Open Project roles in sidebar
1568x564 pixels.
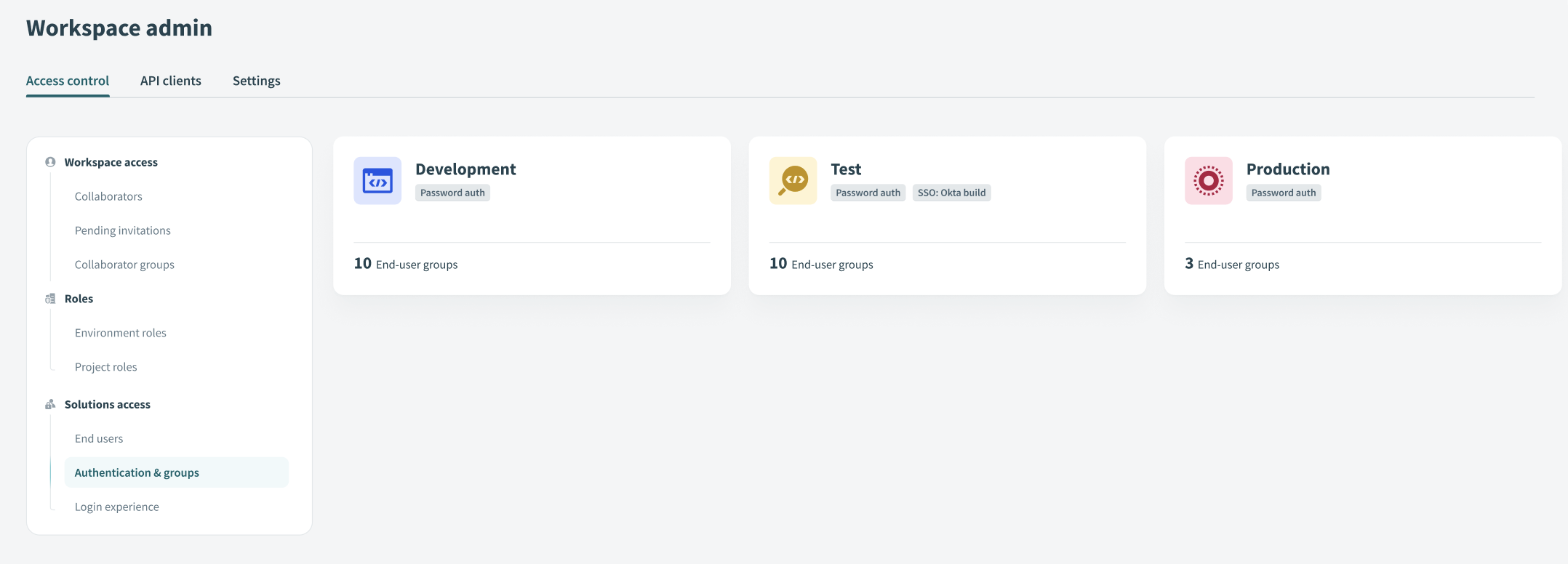click(x=106, y=367)
